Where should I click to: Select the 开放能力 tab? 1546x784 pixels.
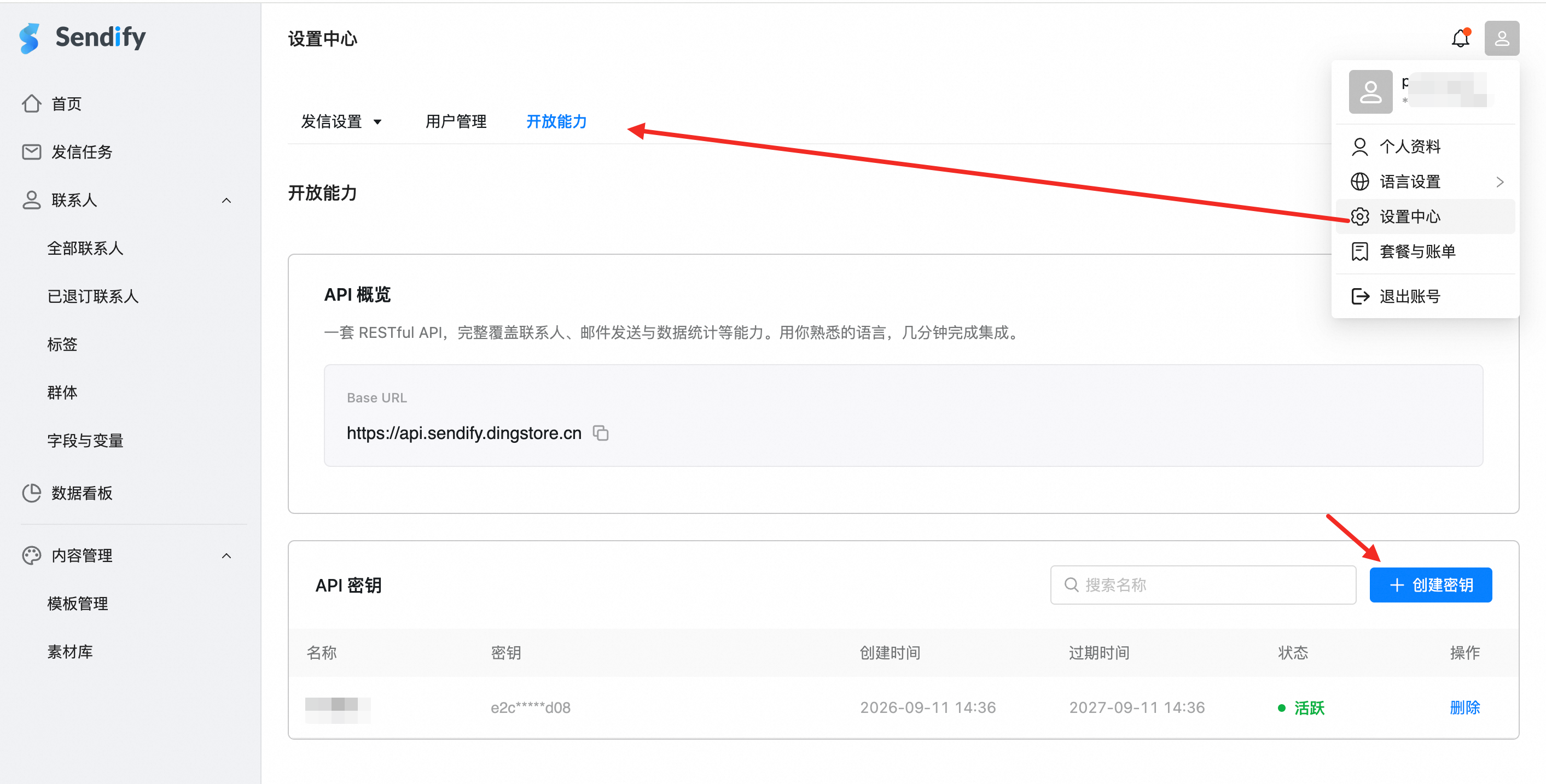[x=556, y=122]
